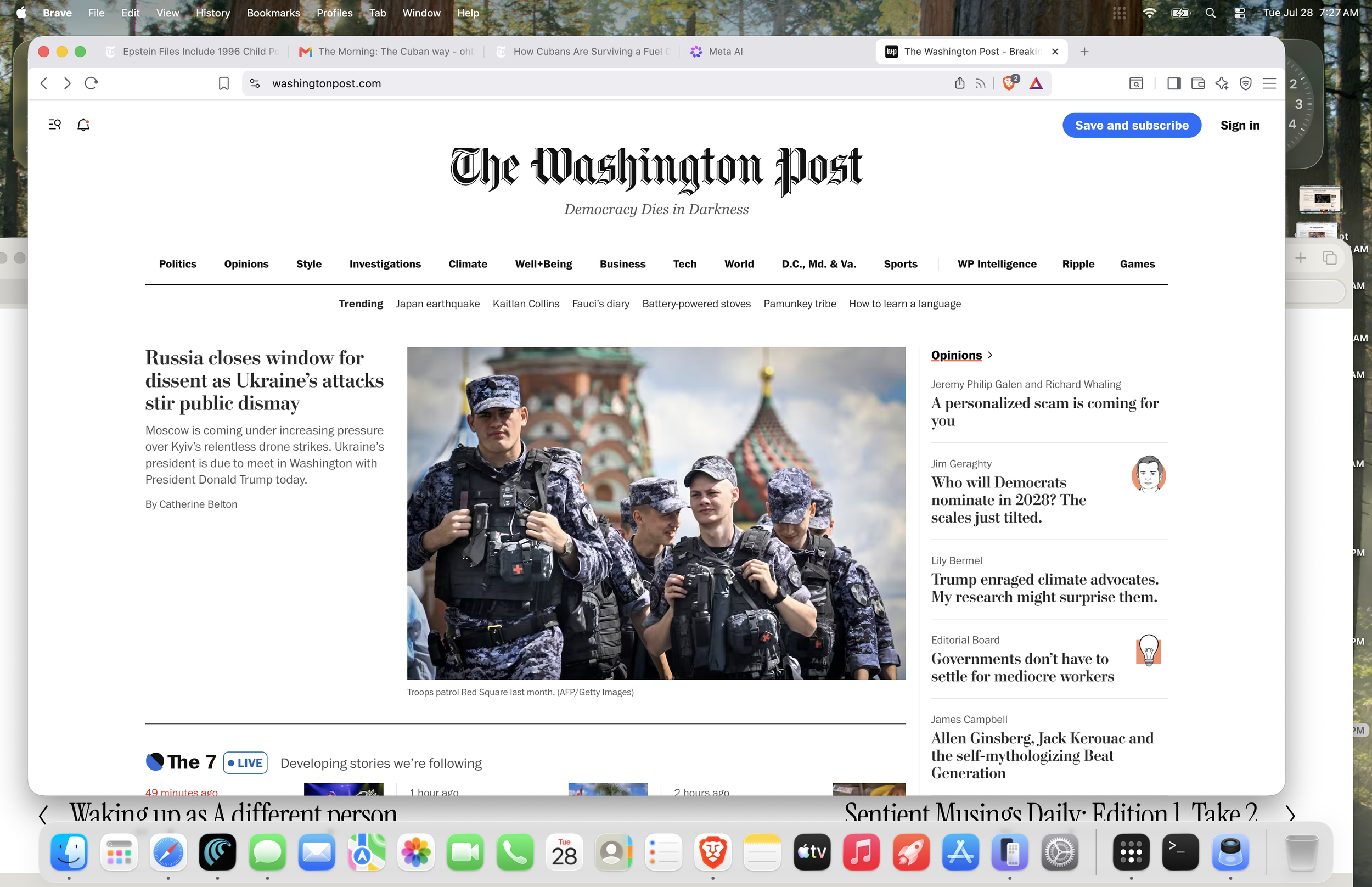Open the WP Intelligence link
1372x887 pixels.
click(997, 264)
